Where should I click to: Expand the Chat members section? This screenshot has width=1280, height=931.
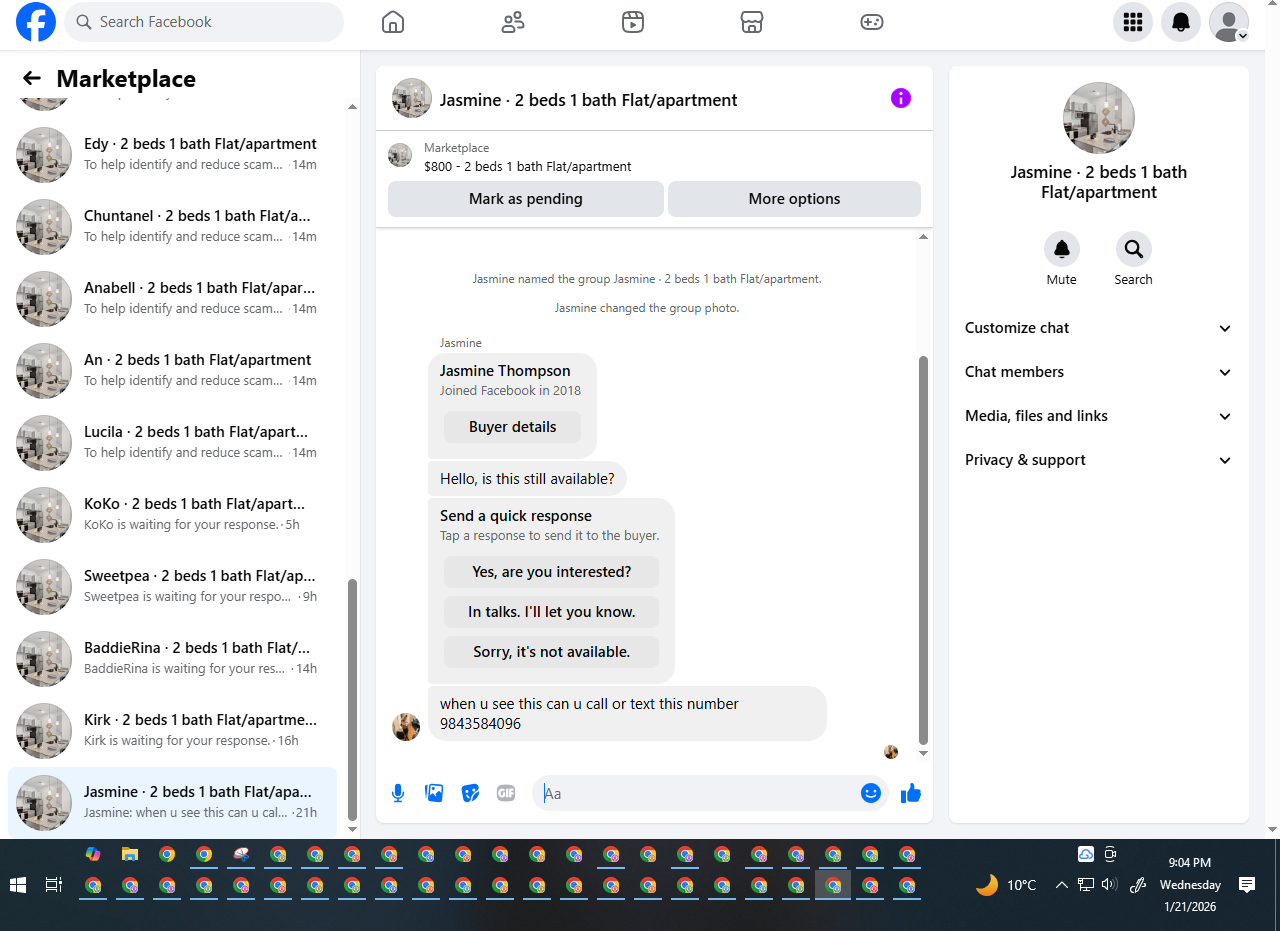click(x=1099, y=372)
